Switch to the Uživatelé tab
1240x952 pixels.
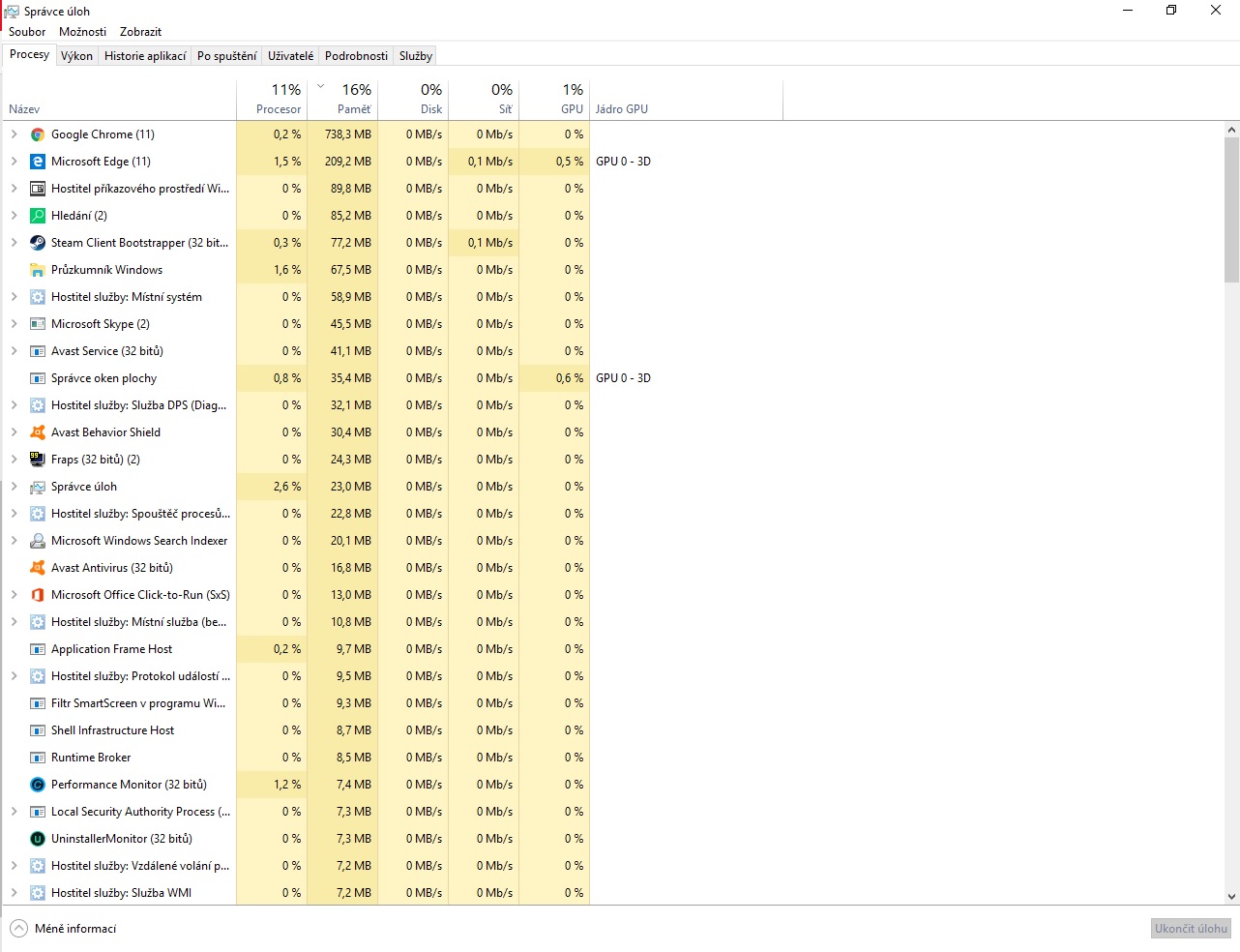[291, 56]
